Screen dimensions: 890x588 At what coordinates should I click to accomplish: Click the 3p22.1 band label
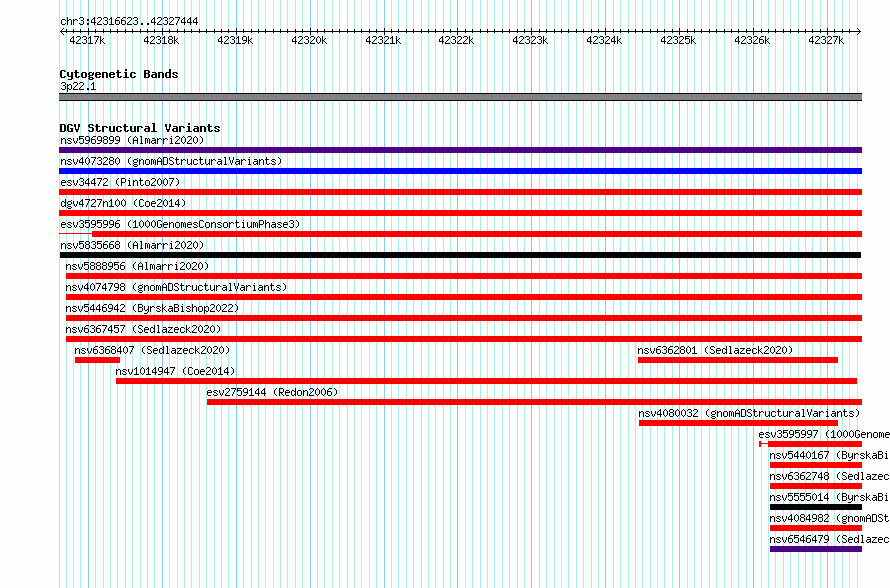pos(78,86)
